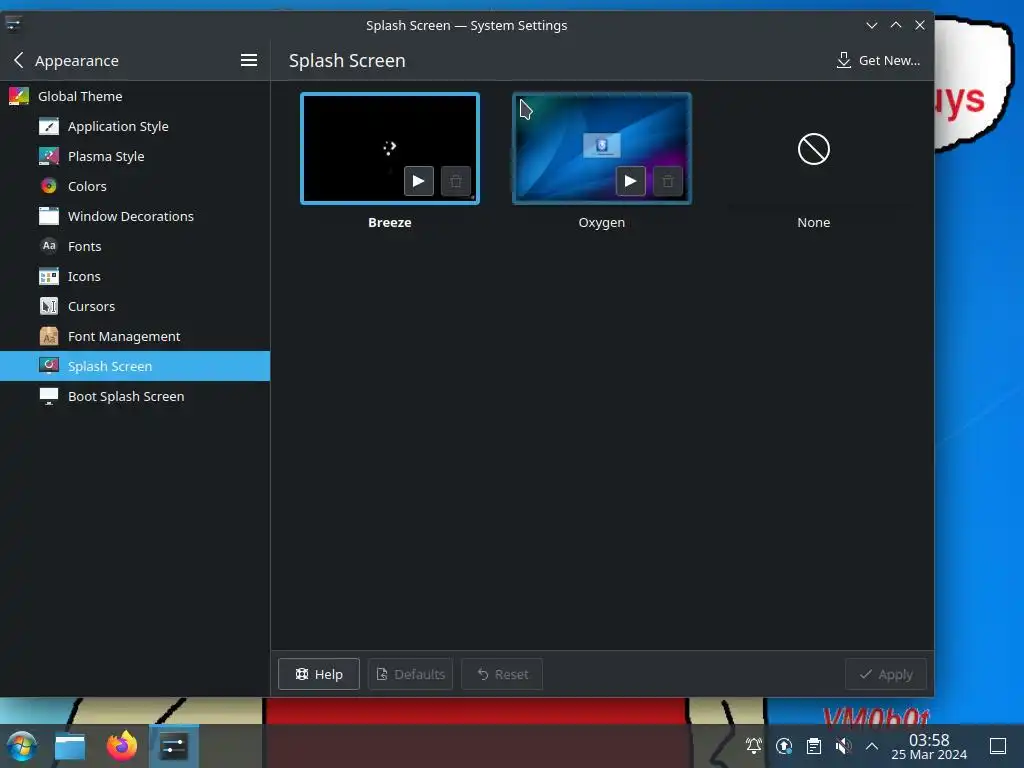Image resolution: width=1024 pixels, height=768 pixels.
Task: Click the Icons grid icon
Action: 49,276
